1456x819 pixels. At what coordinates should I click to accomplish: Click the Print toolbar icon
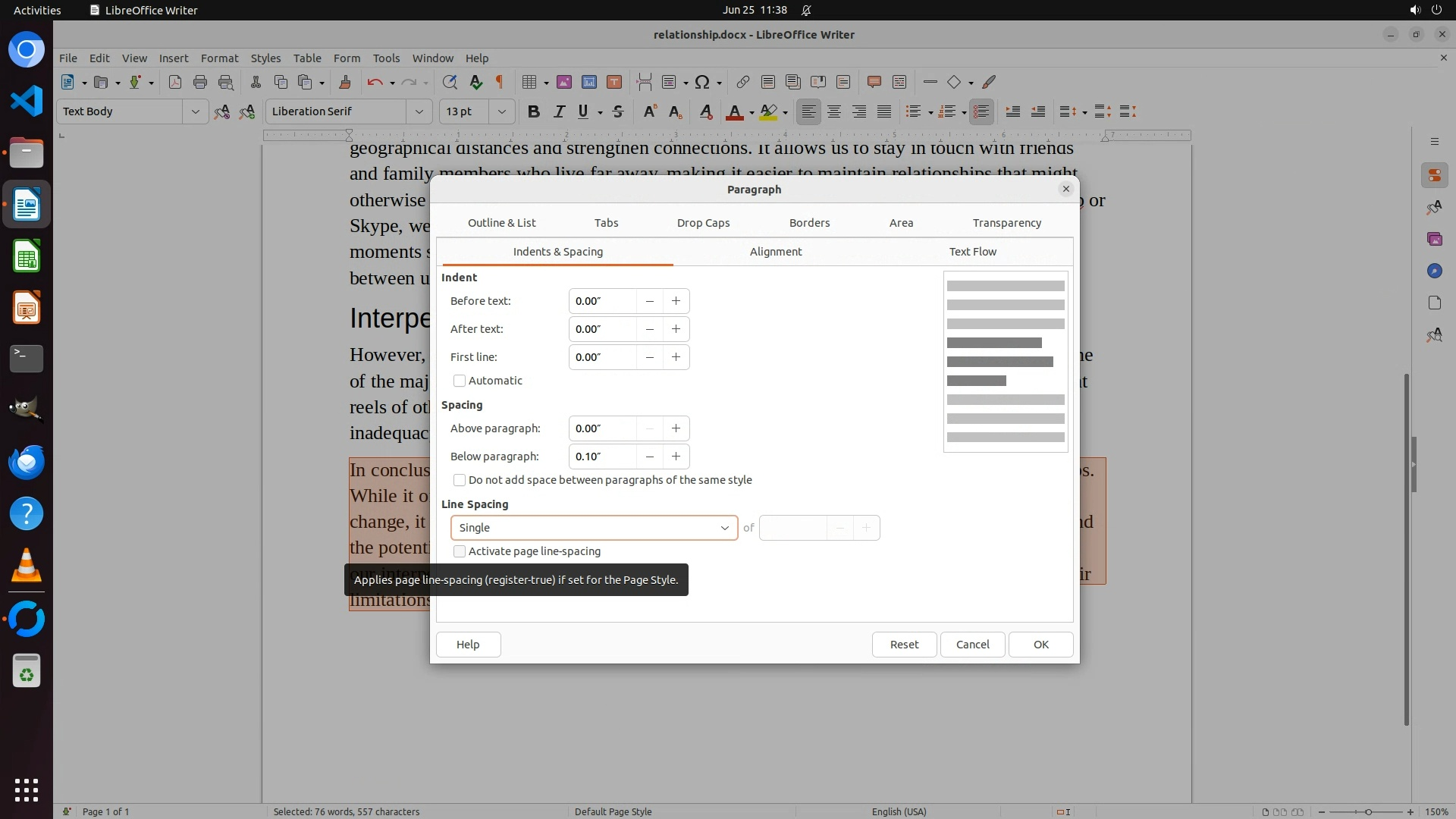(x=200, y=82)
